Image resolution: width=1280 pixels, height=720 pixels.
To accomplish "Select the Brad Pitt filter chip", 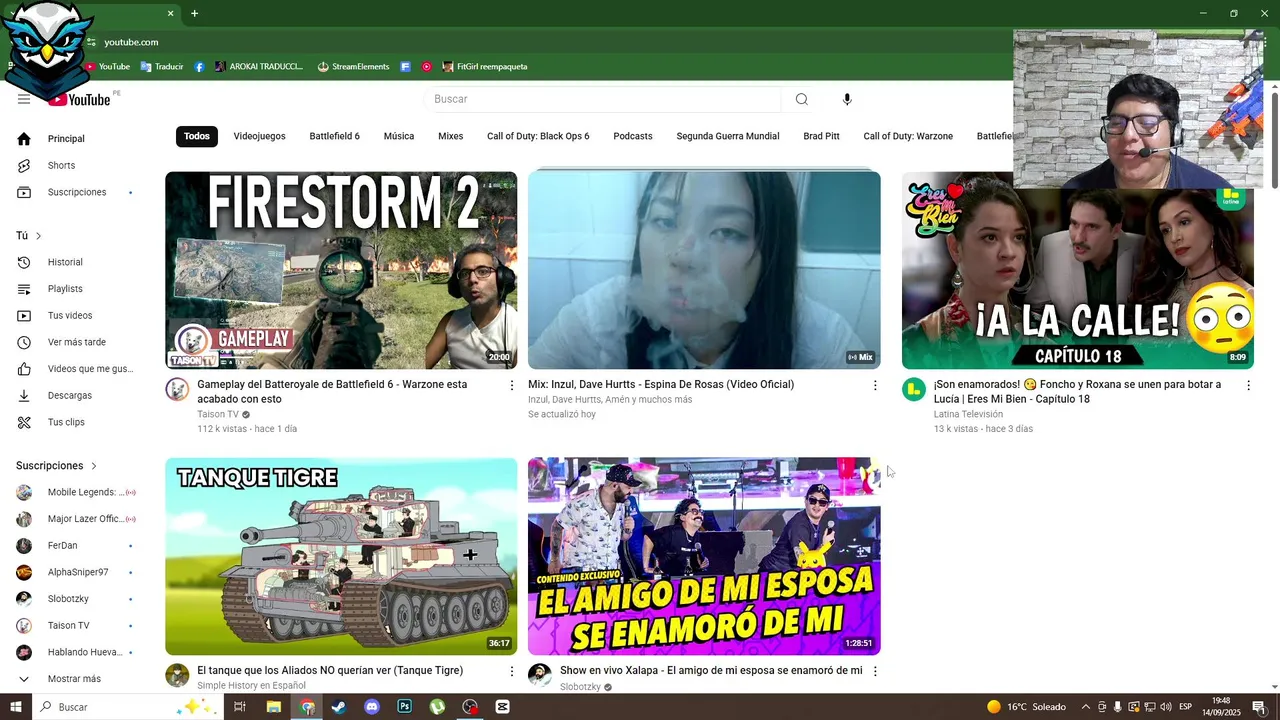I will pyautogui.click(x=821, y=136).
